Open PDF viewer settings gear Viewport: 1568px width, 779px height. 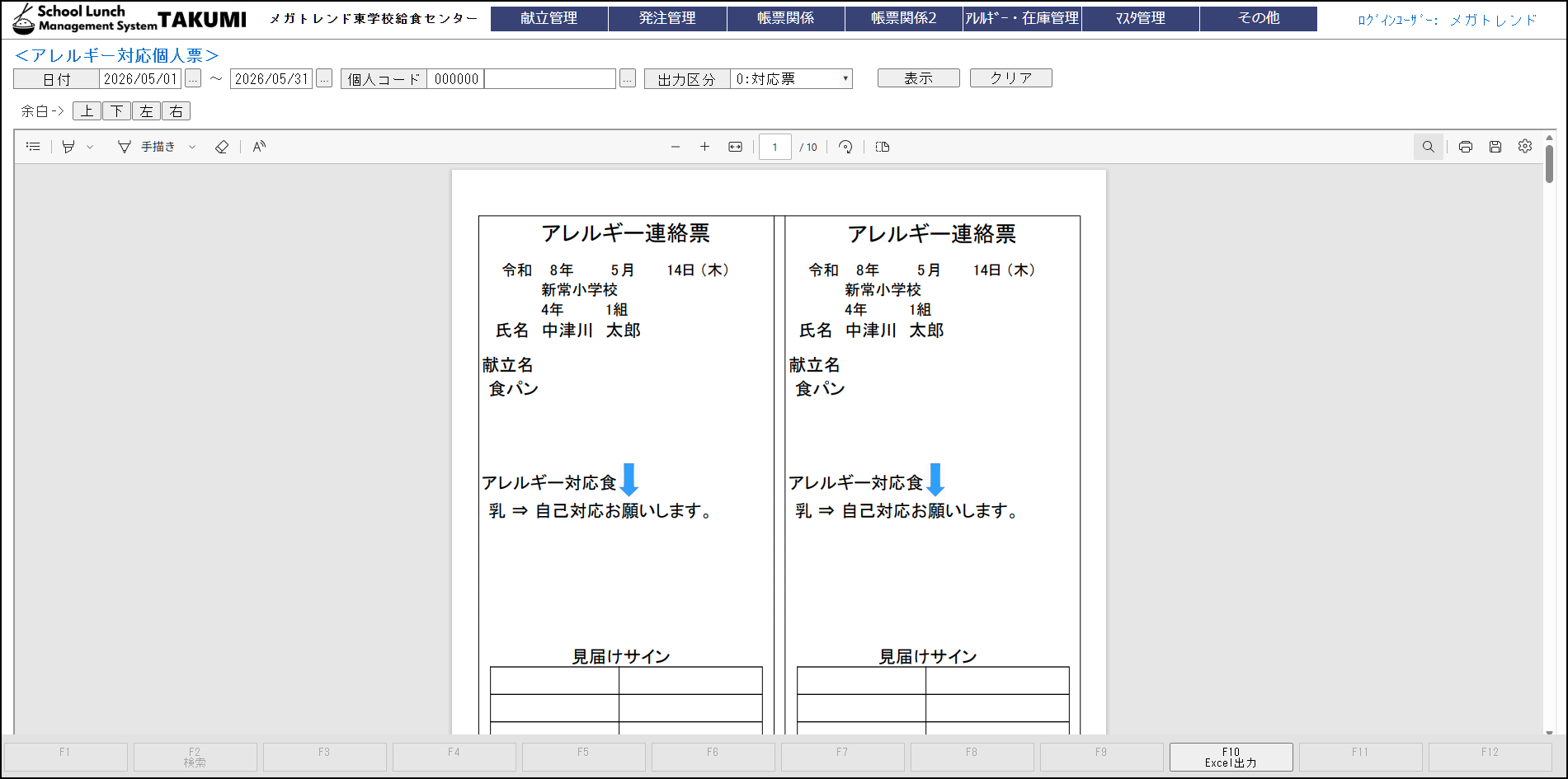[x=1525, y=146]
